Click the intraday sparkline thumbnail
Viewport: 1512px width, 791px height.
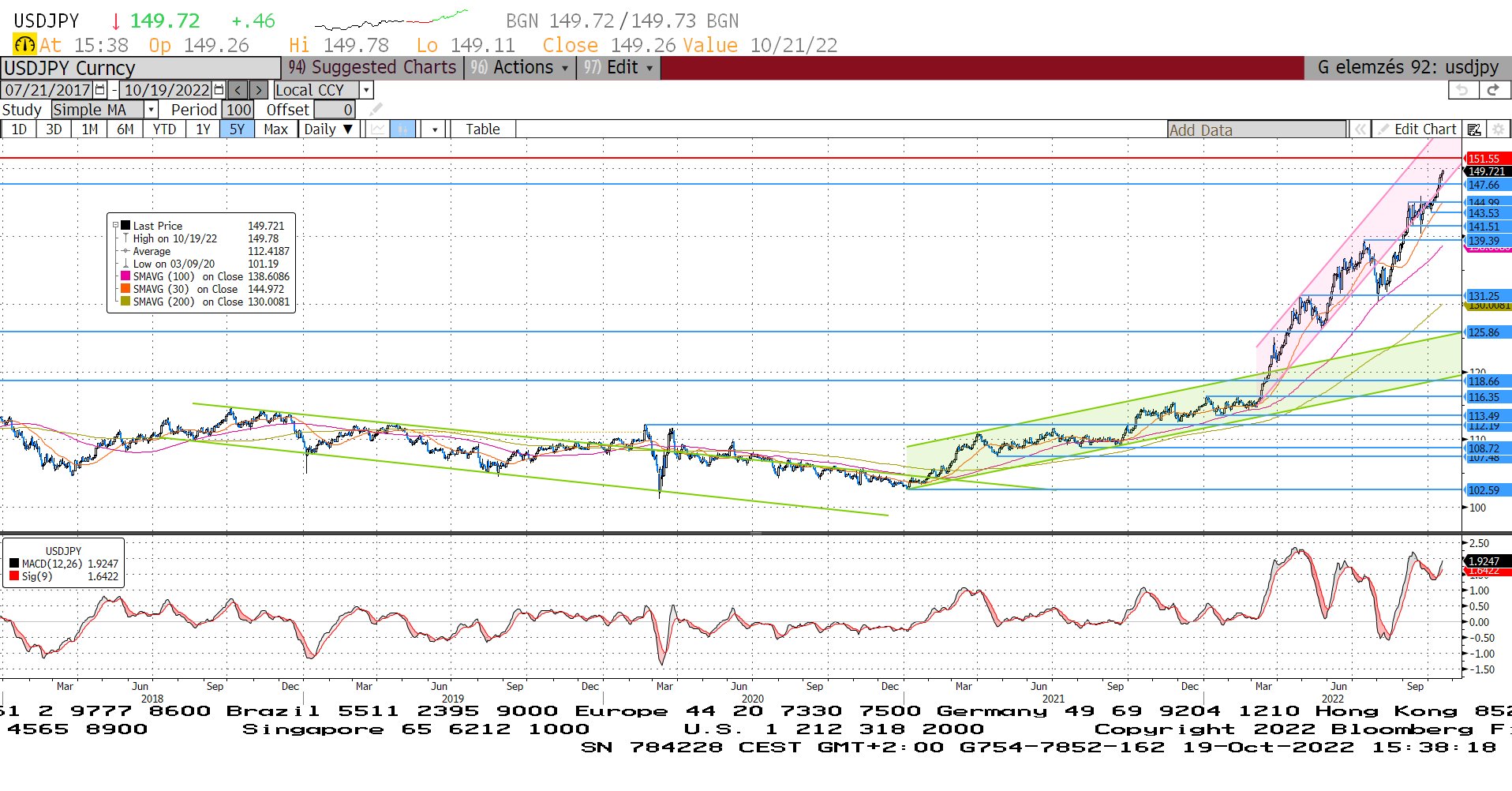click(391, 20)
